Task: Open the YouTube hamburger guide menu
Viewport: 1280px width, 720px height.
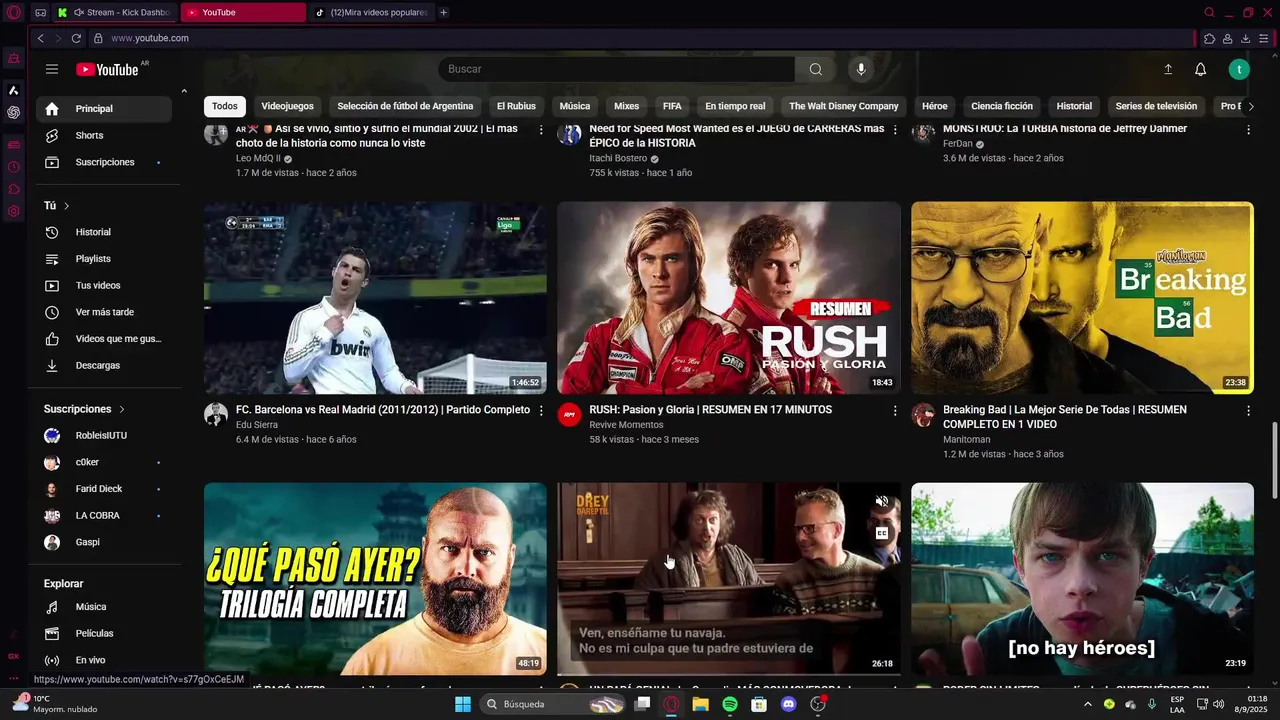Action: [x=52, y=69]
